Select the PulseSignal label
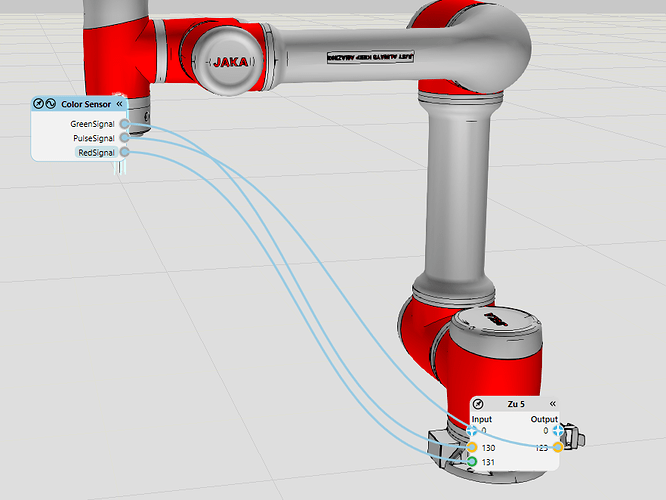Screen dimensions: 666x500 pos(95,138)
